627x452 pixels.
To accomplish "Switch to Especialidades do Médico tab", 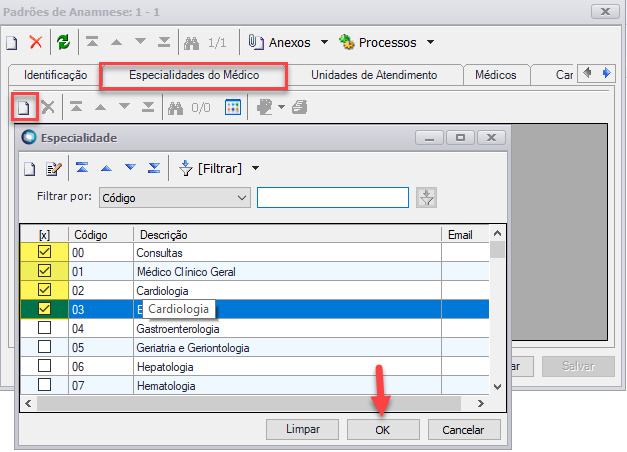I will (x=194, y=75).
